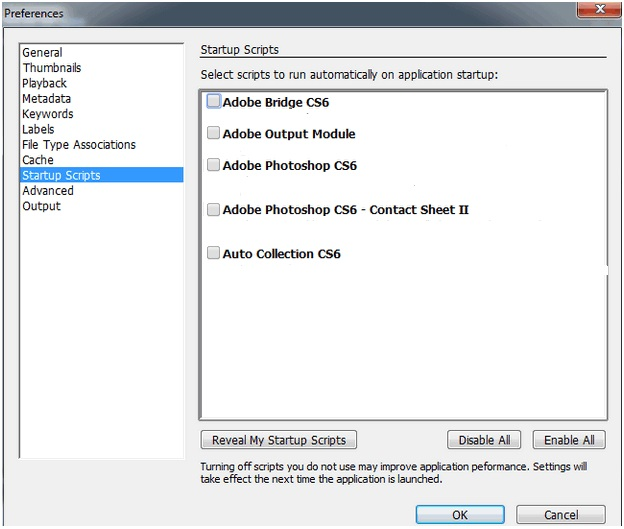
Task: Click the Reveal My Startup Scripts button
Action: (279, 440)
